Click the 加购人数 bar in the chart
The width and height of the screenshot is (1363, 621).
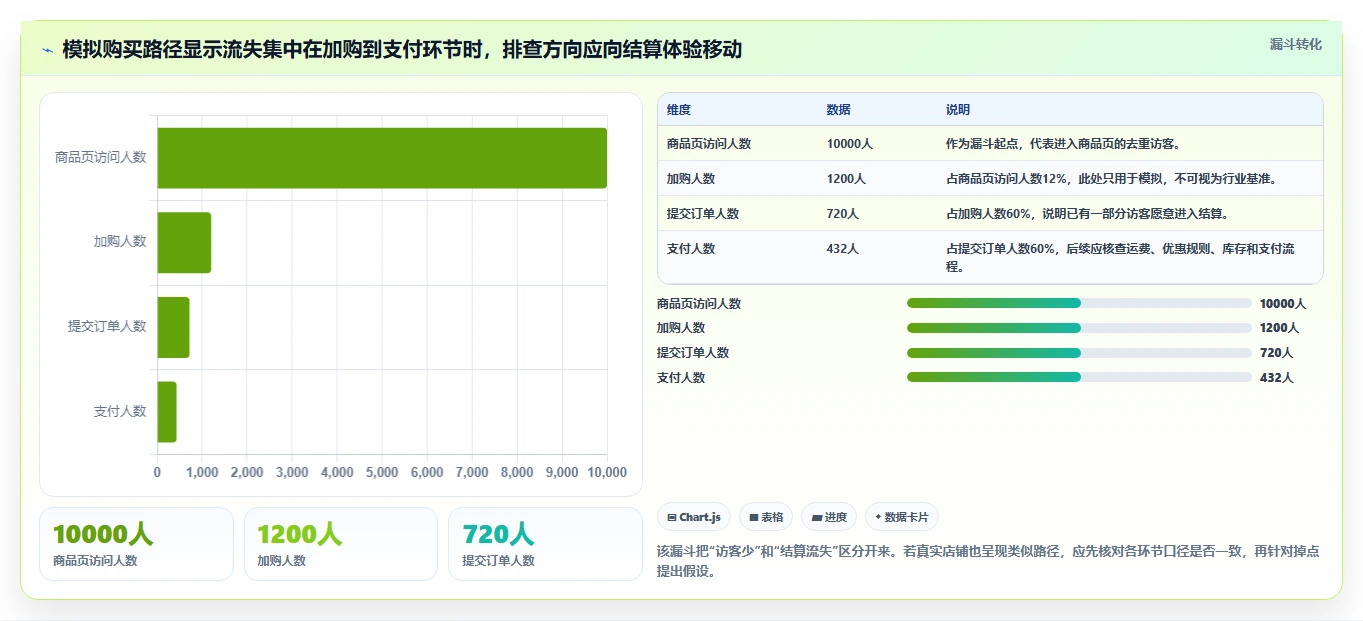[184, 242]
